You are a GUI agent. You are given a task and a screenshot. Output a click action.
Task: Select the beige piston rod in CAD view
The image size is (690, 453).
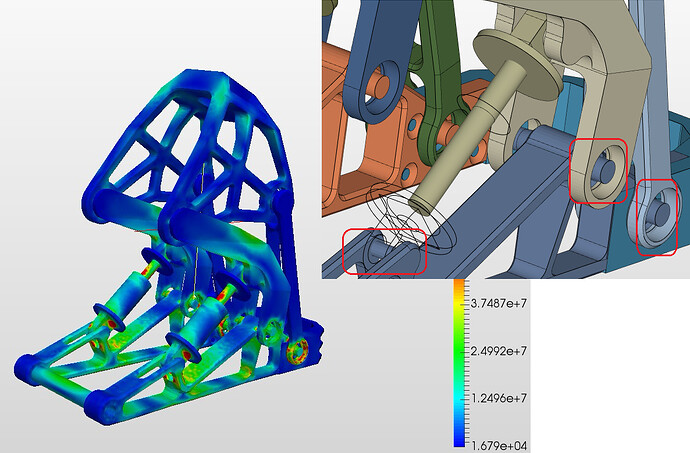[x=466, y=136]
